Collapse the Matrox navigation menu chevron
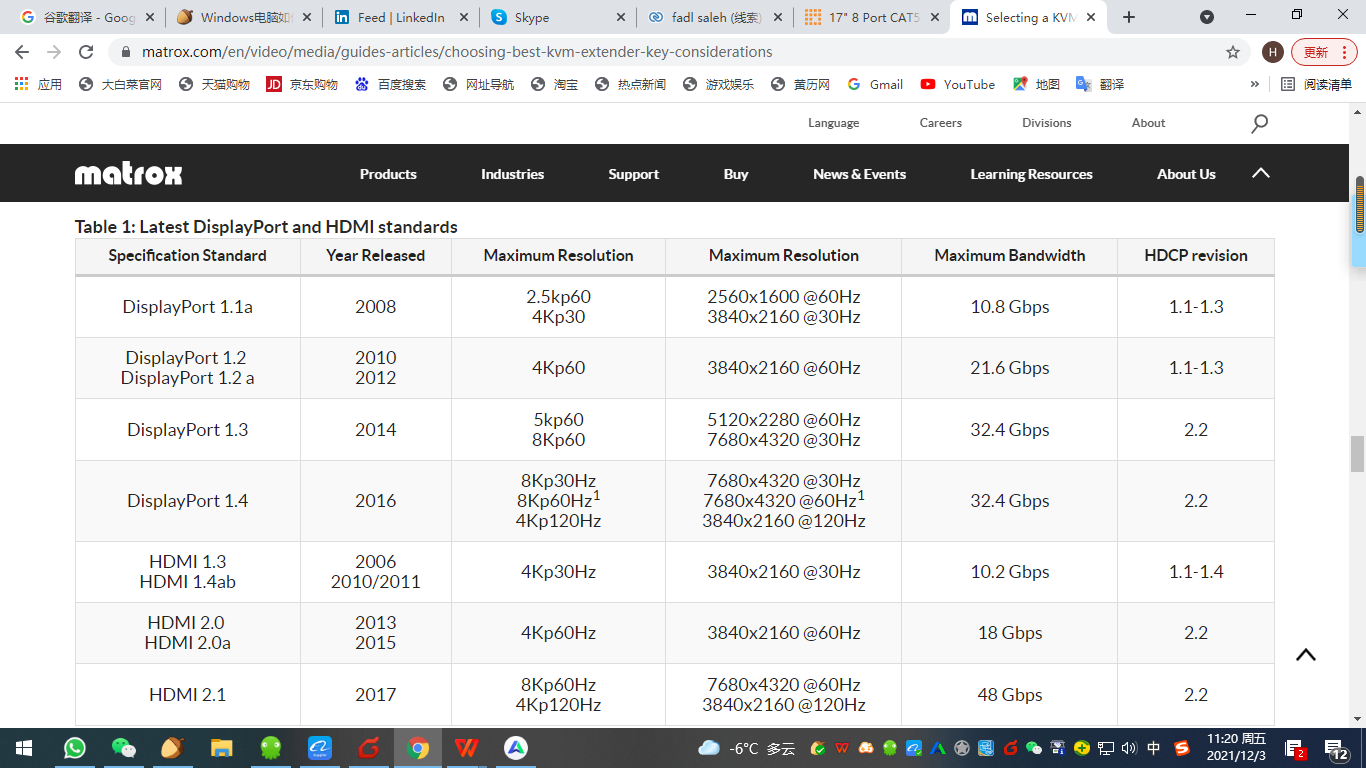The width and height of the screenshot is (1366, 768). point(1261,173)
